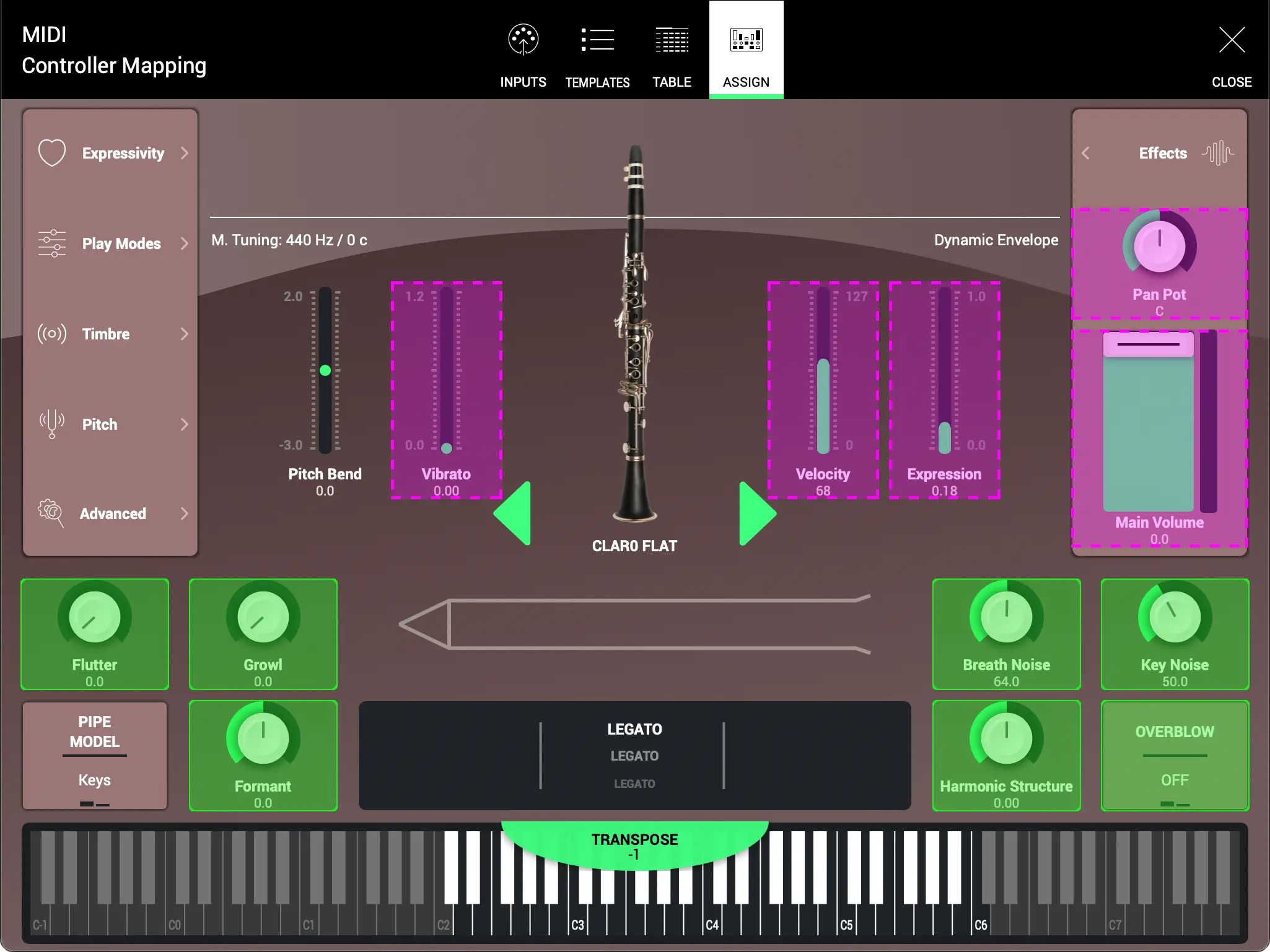Open the Templates view

point(597,50)
